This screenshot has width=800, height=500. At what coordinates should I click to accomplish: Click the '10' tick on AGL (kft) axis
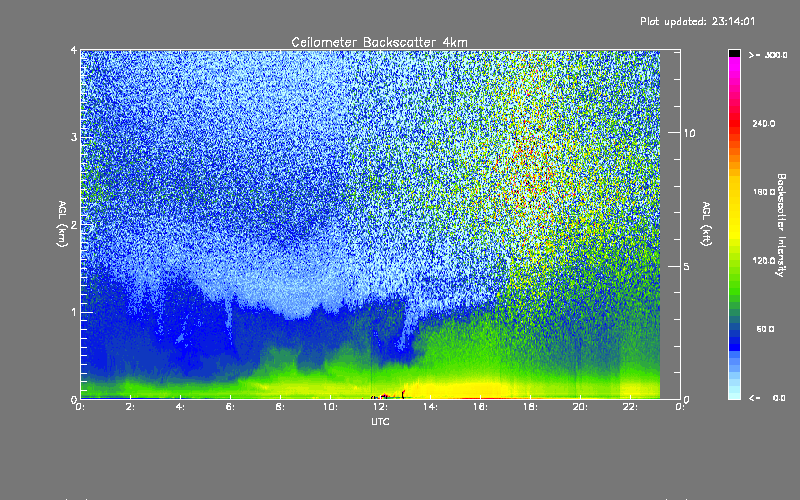(689, 133)
